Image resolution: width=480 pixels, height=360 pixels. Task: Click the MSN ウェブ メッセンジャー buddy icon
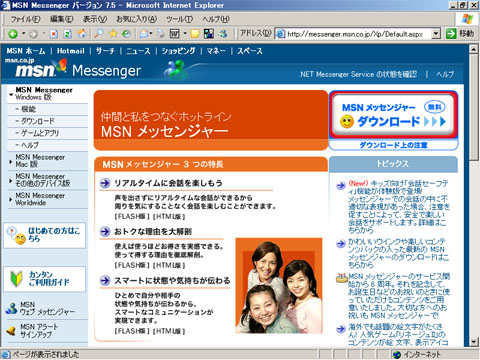click(12, 309)
